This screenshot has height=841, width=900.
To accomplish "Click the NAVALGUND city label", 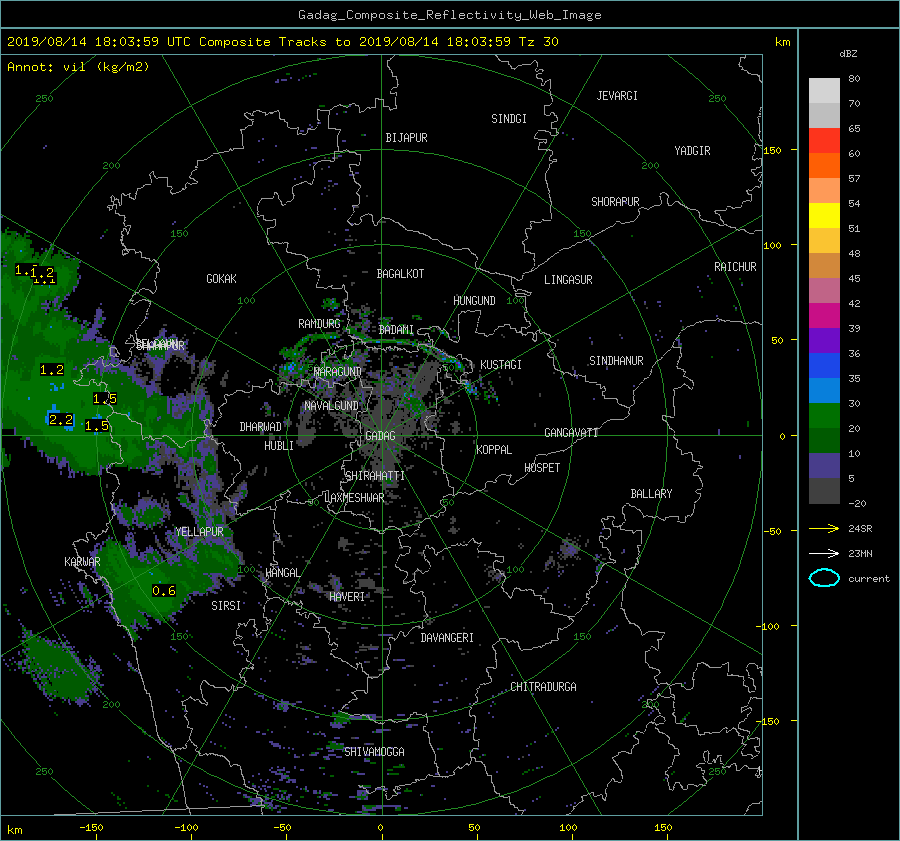I will [x=331, y=405].
